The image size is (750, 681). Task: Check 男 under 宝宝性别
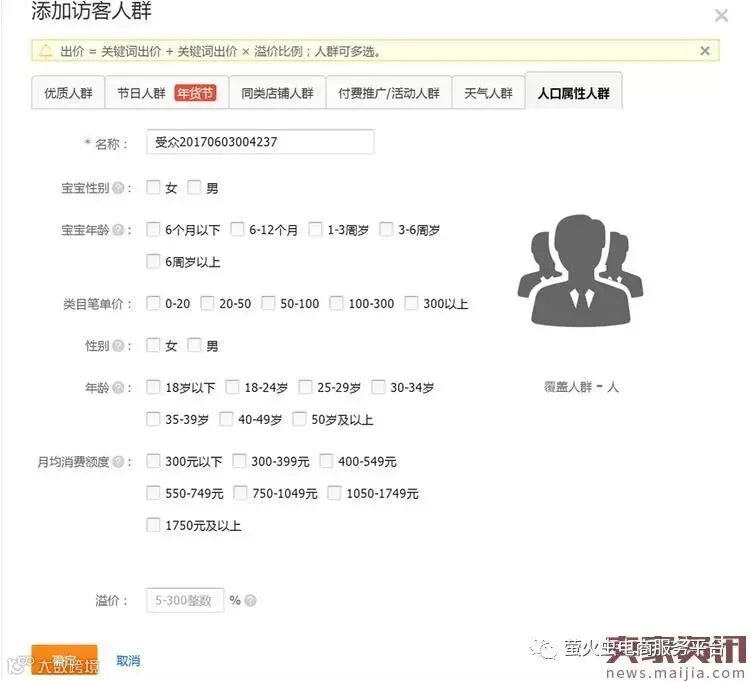click(x=194, y=187)
